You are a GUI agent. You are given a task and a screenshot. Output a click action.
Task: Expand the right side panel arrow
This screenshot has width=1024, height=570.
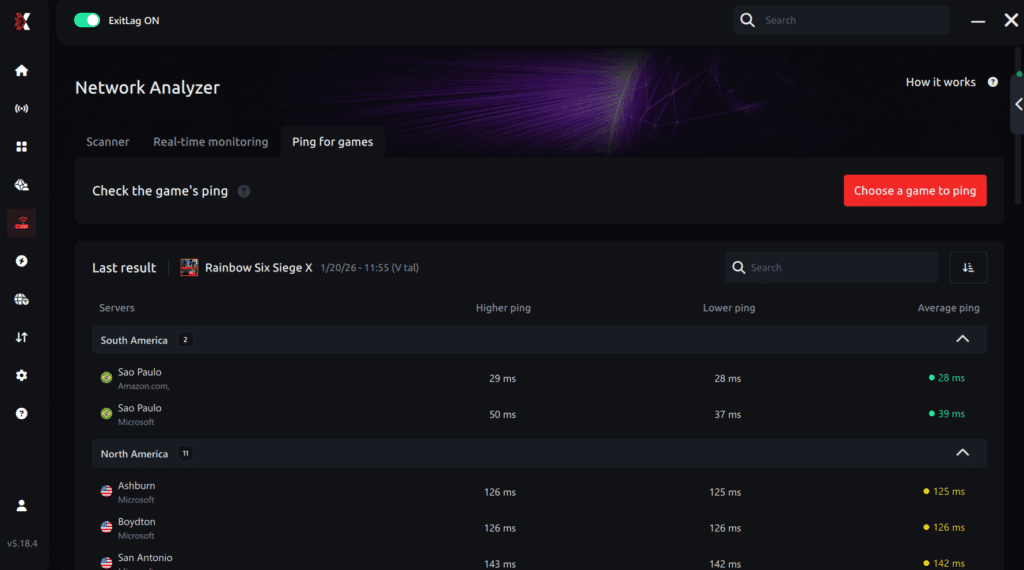[1018, 104]
